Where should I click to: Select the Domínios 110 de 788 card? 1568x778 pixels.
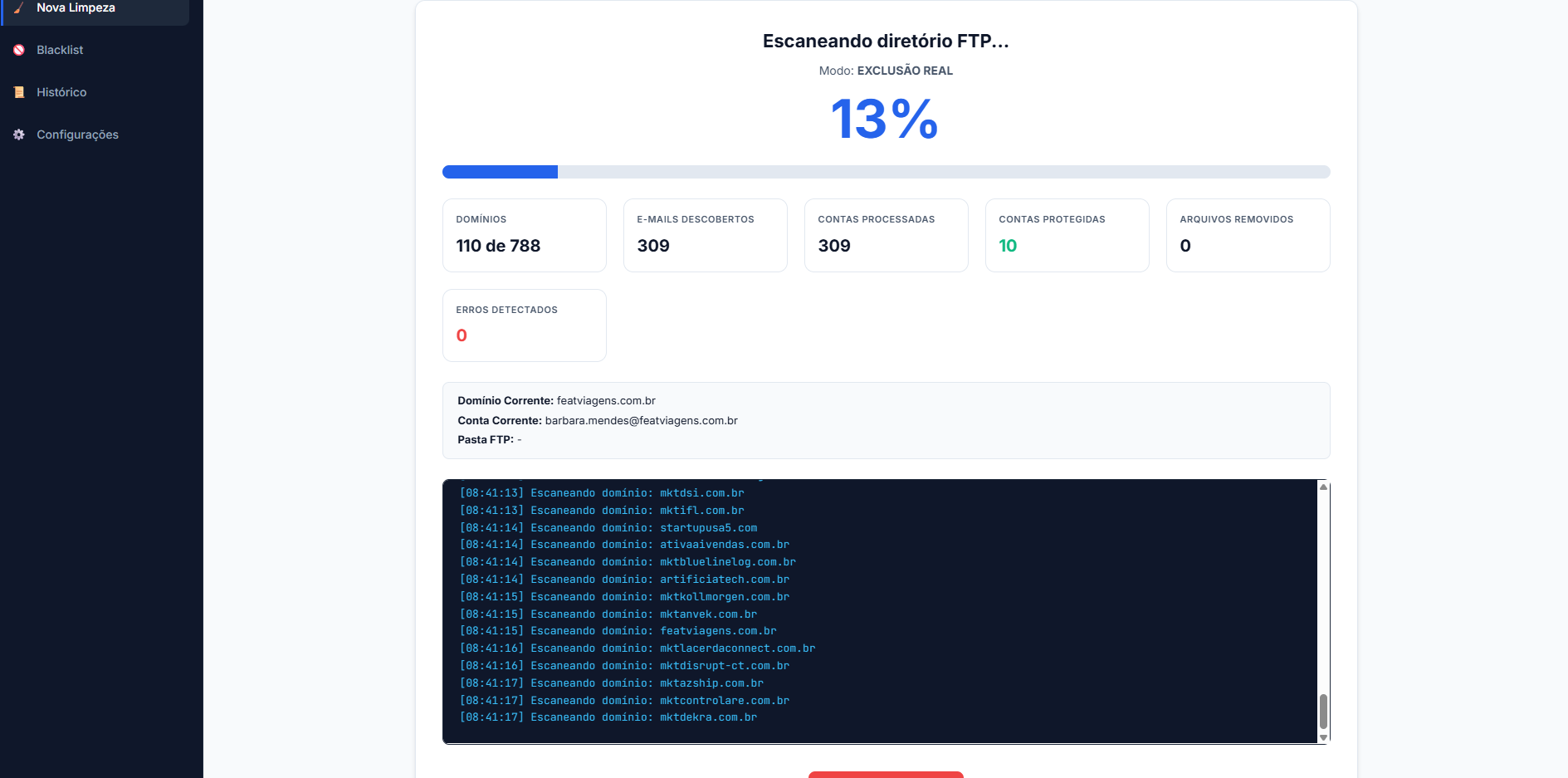[x=525, y=235]
